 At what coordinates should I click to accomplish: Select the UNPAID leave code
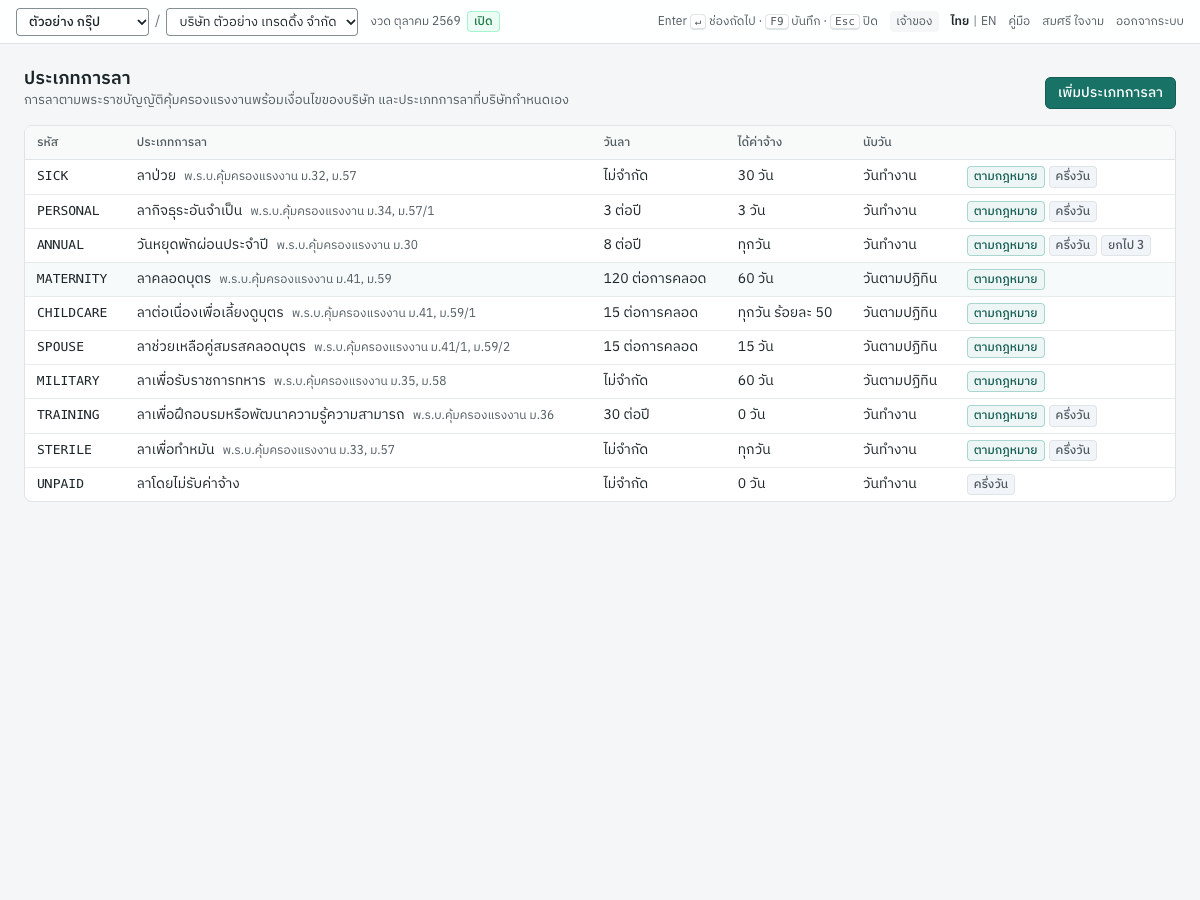tap(60, 484)
